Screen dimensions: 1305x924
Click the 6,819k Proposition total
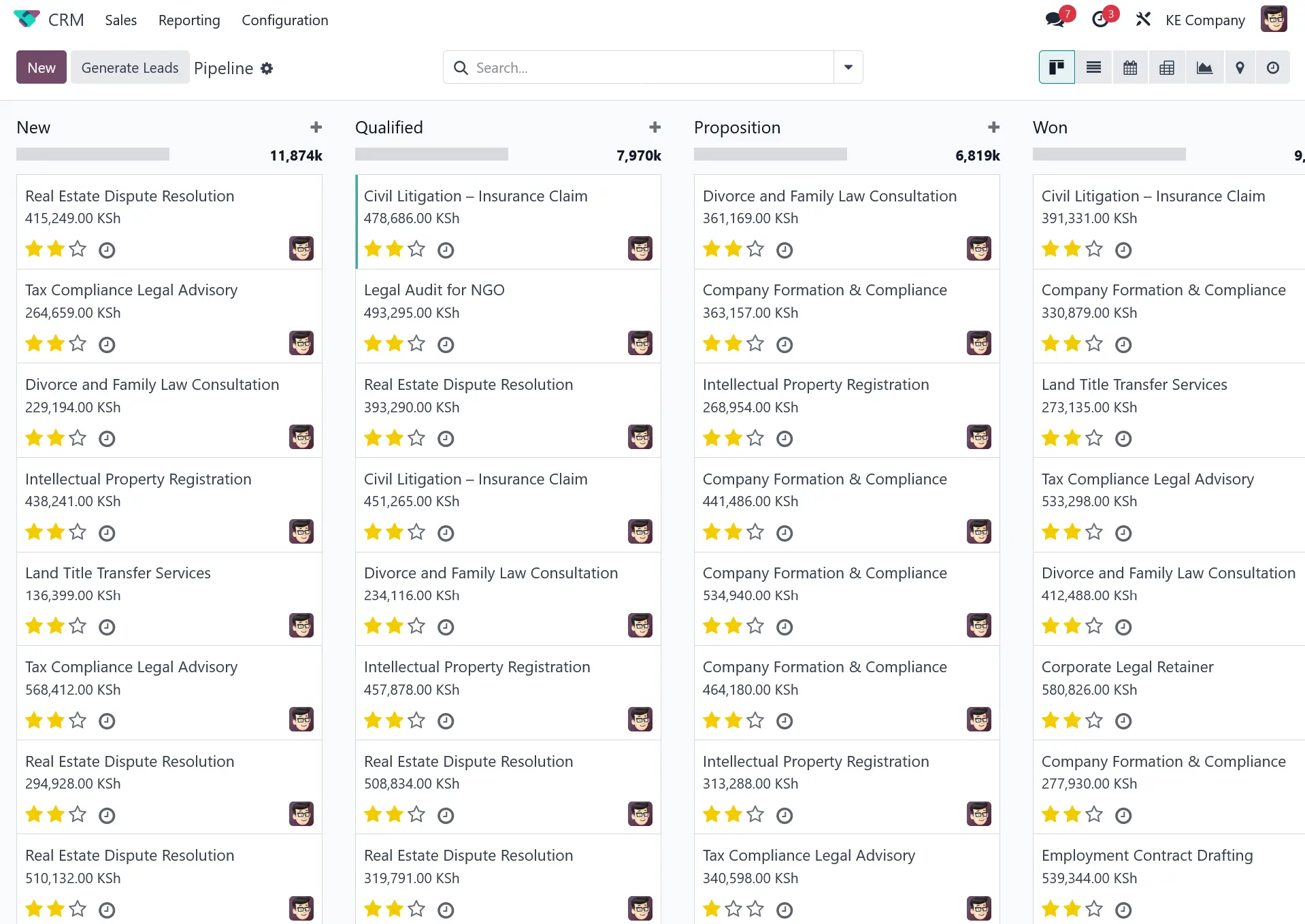(978, 156)
